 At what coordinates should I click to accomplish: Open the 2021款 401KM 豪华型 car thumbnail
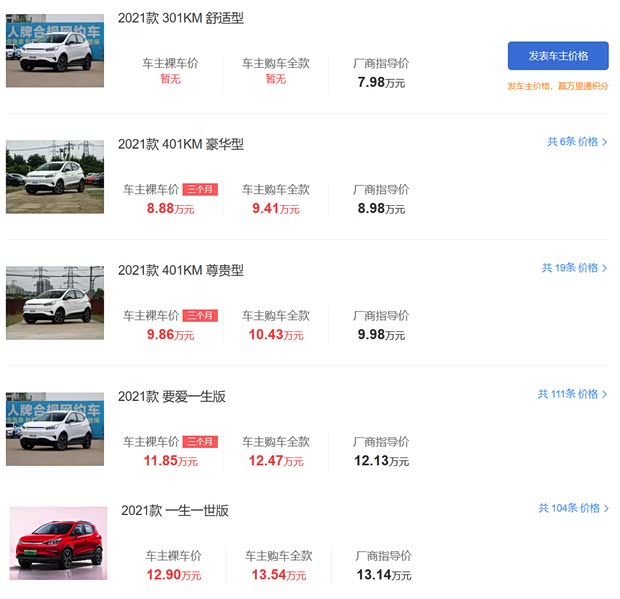[x=55, y=176]
